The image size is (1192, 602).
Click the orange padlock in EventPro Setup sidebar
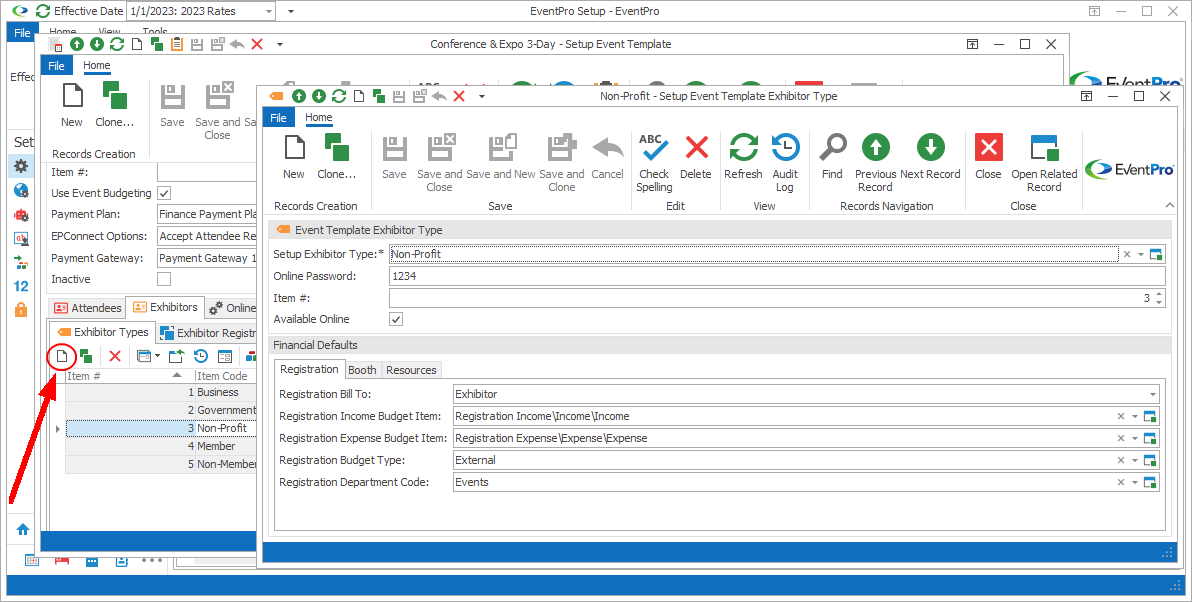coord(21,309)
